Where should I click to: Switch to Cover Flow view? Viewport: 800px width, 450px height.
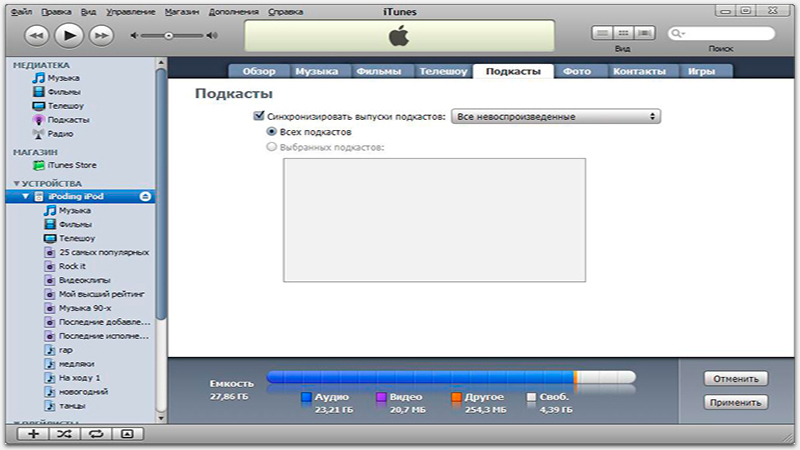pos(644,33)
